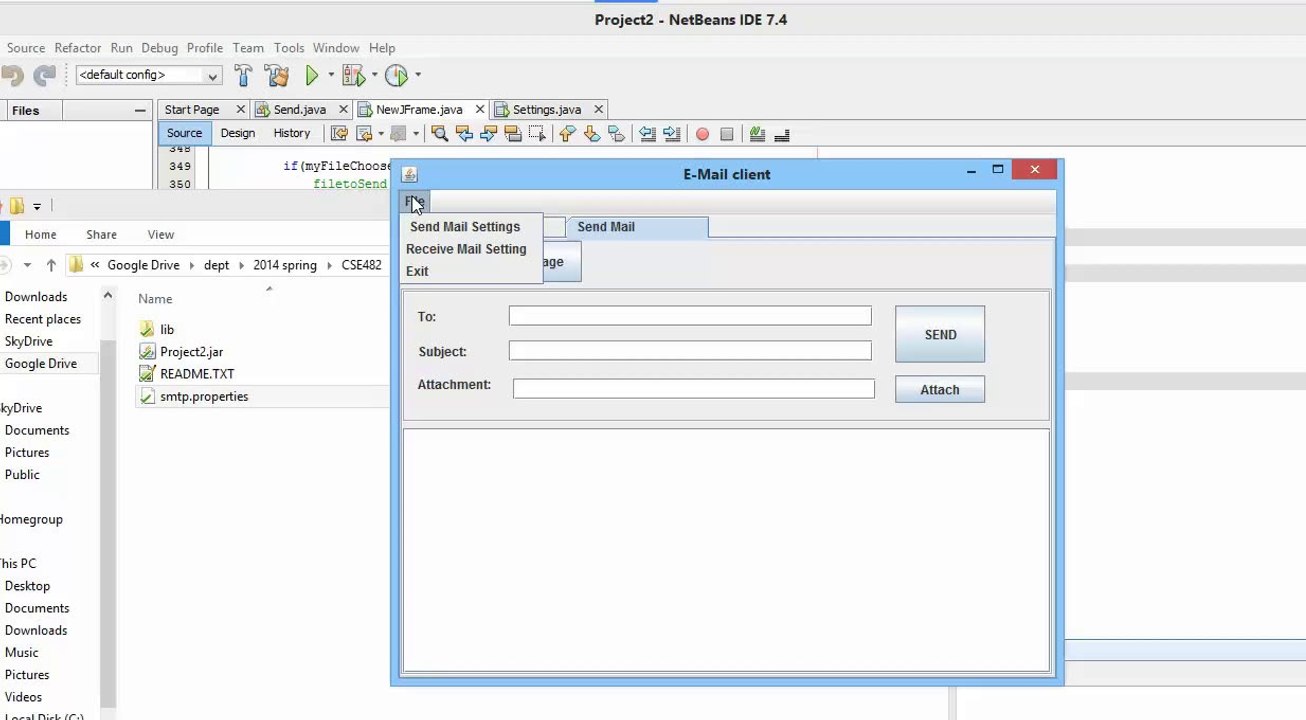Shift line right using editor toolbar icon

pyautogui.click(x=671, y=134)
